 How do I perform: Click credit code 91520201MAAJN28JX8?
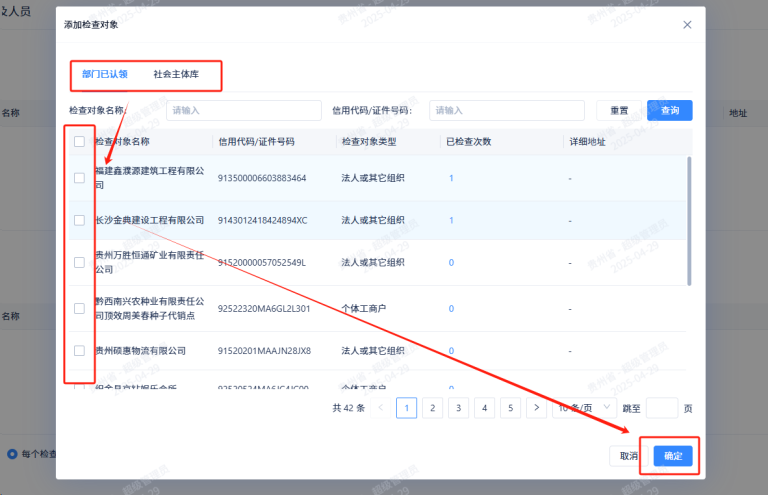[264, 351]
